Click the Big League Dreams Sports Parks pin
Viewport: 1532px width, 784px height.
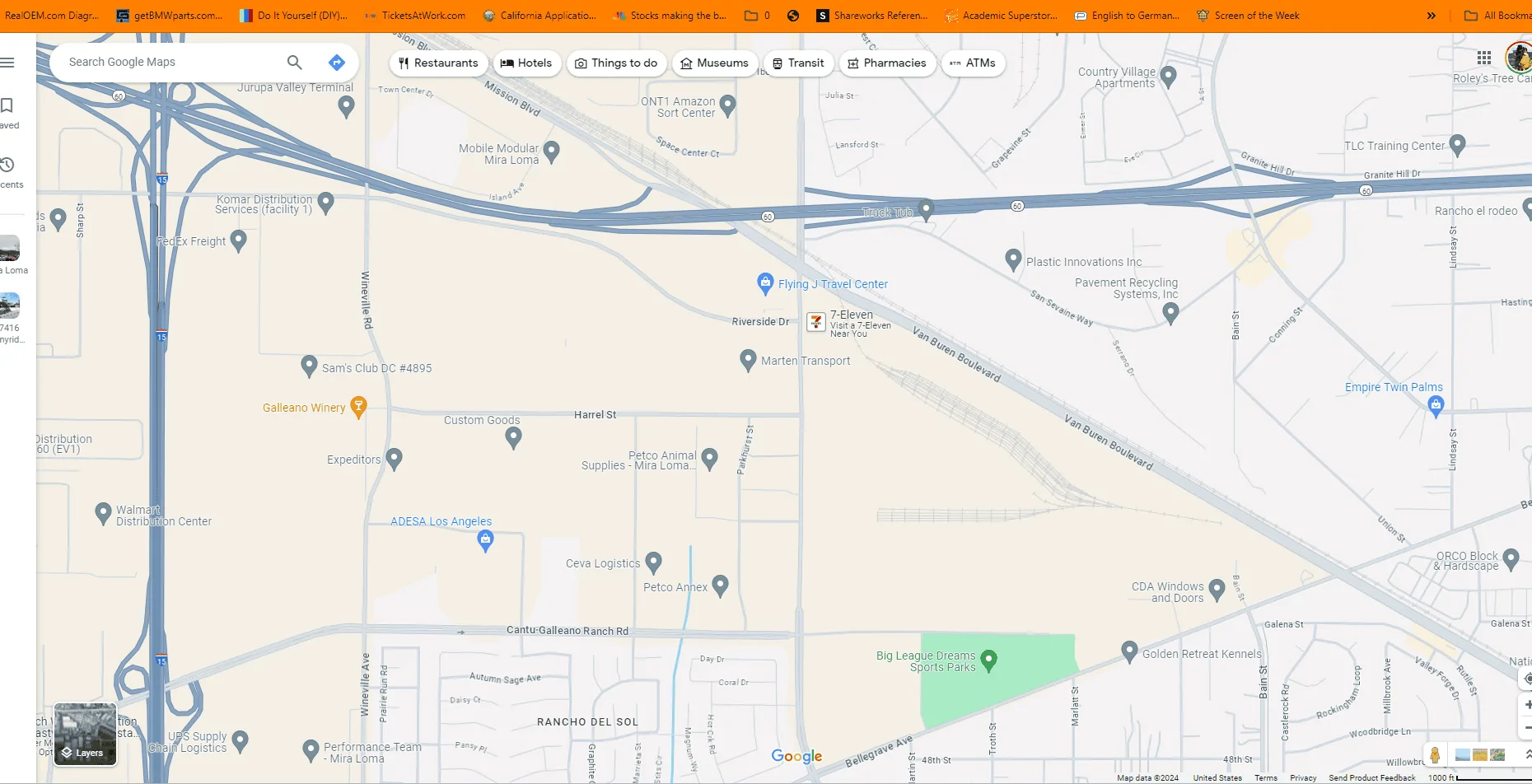pos(989,660)
